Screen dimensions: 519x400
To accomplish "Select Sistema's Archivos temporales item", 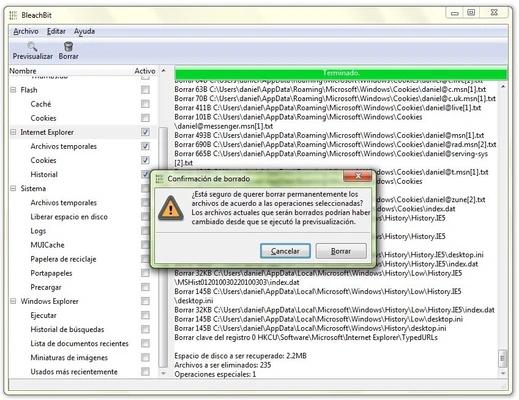I will [x=64, y=203].
